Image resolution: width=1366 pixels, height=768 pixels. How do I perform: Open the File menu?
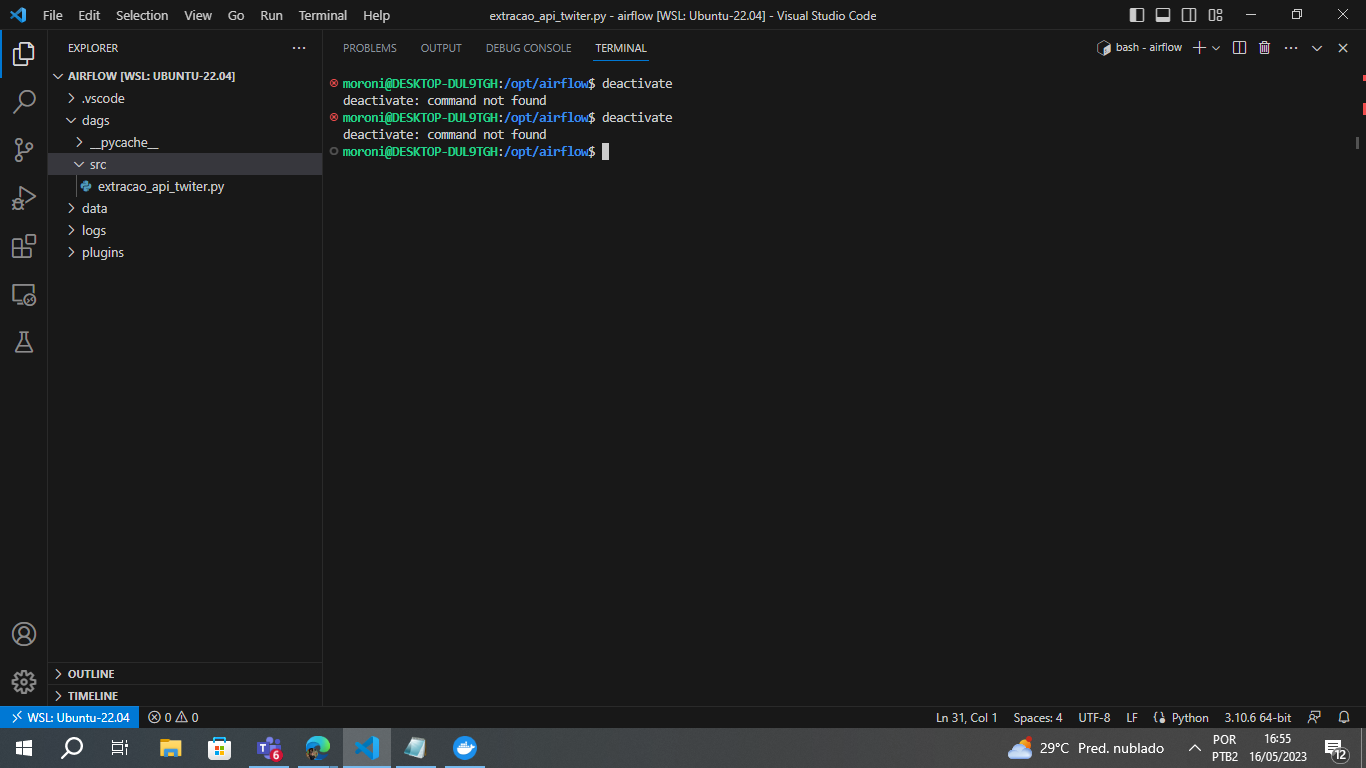(x=53, y=15)
